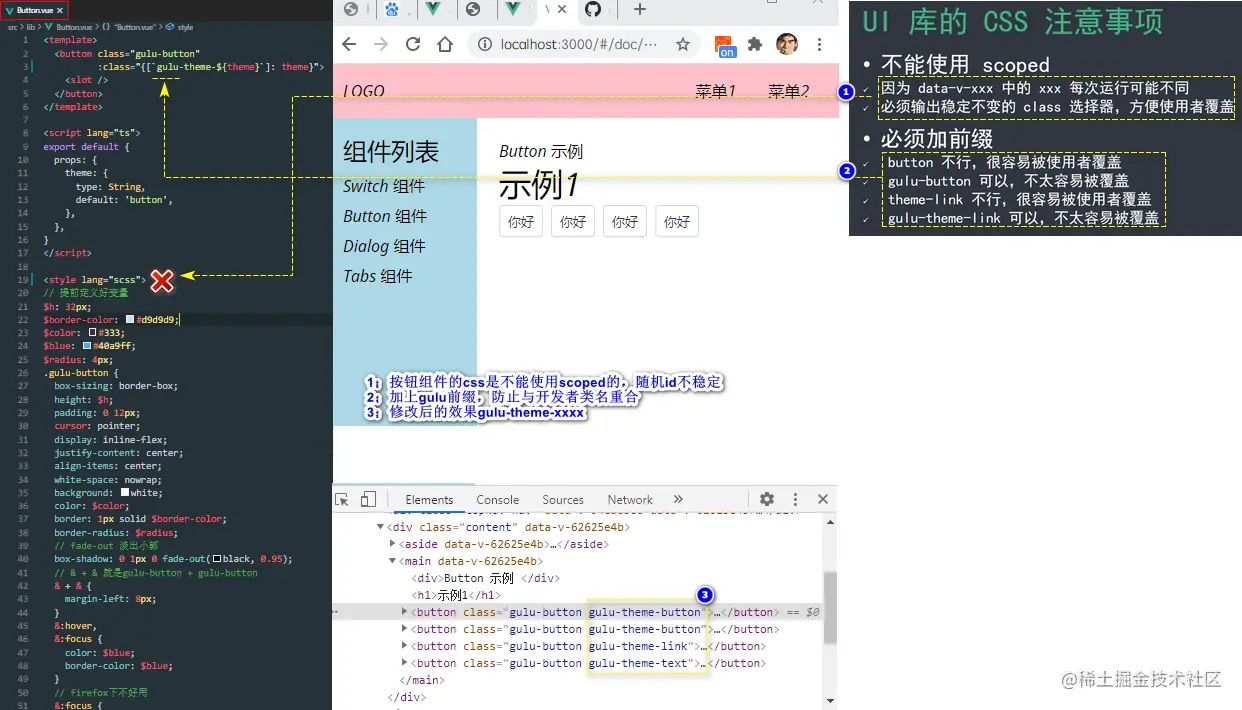
Task: Open DevTools settings gear
Action: tap(767, 500)
